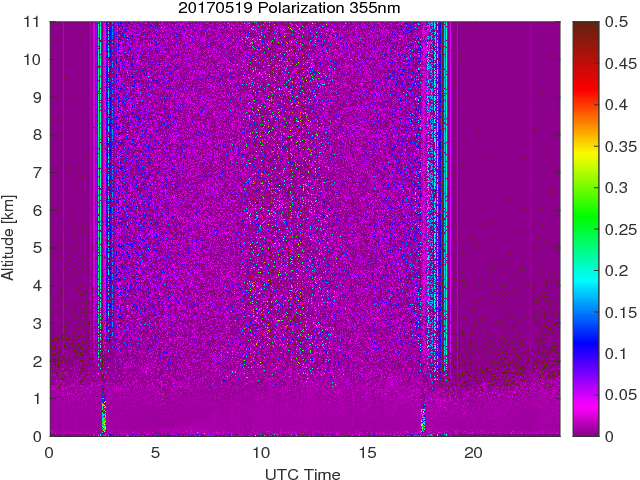Click the y-axis tick label 4
This screenshot has height=480, width=640.
[38, 285]
